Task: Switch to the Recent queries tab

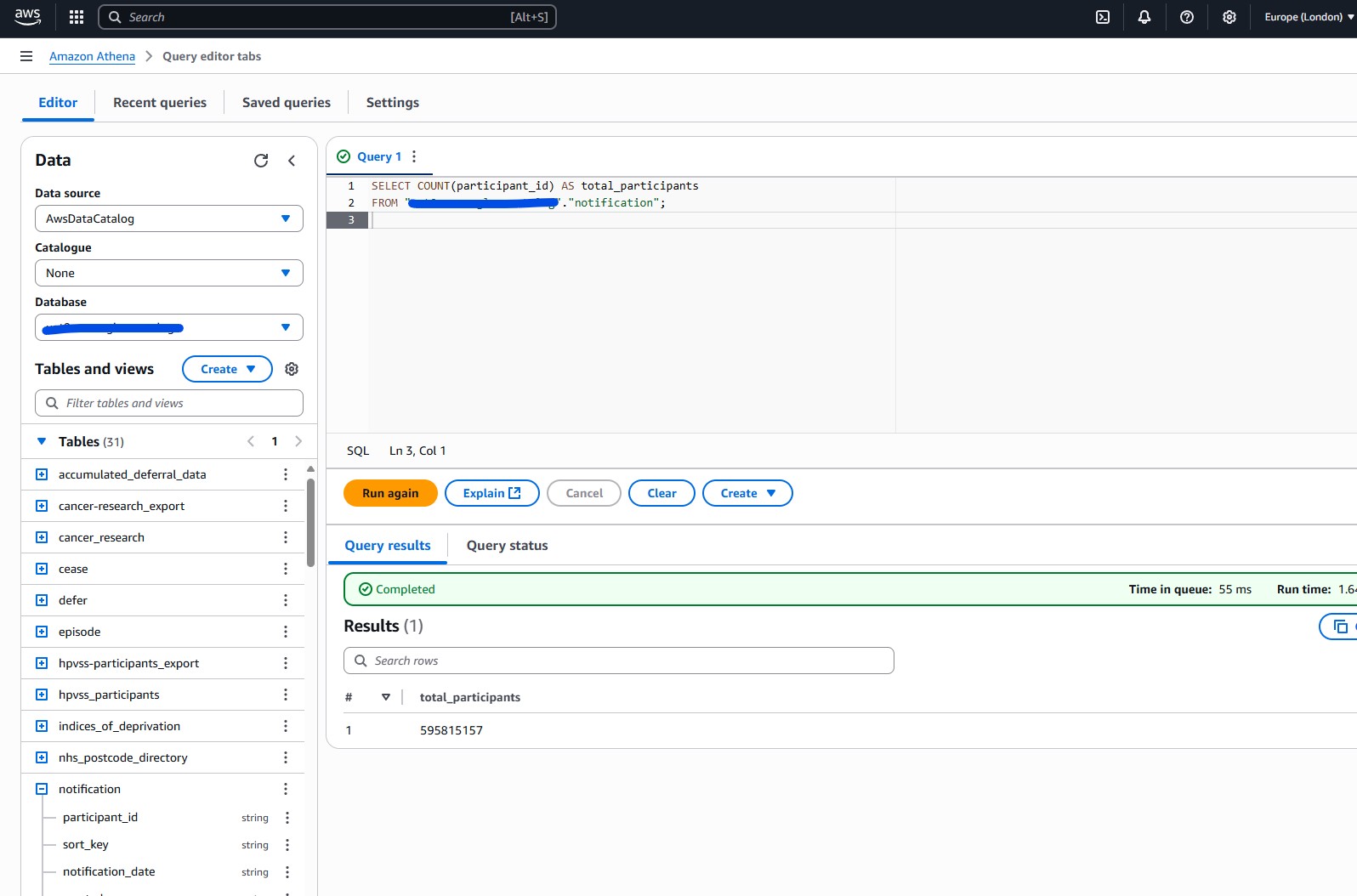Action: pos(160,103)
